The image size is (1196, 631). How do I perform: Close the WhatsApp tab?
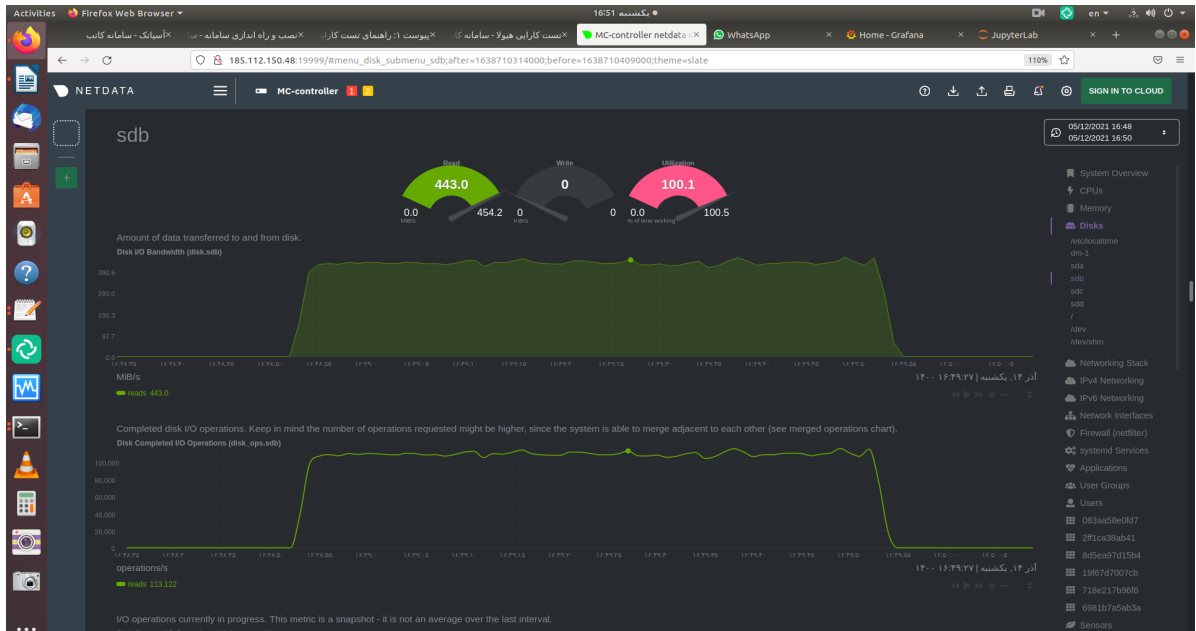pos(828,35)
